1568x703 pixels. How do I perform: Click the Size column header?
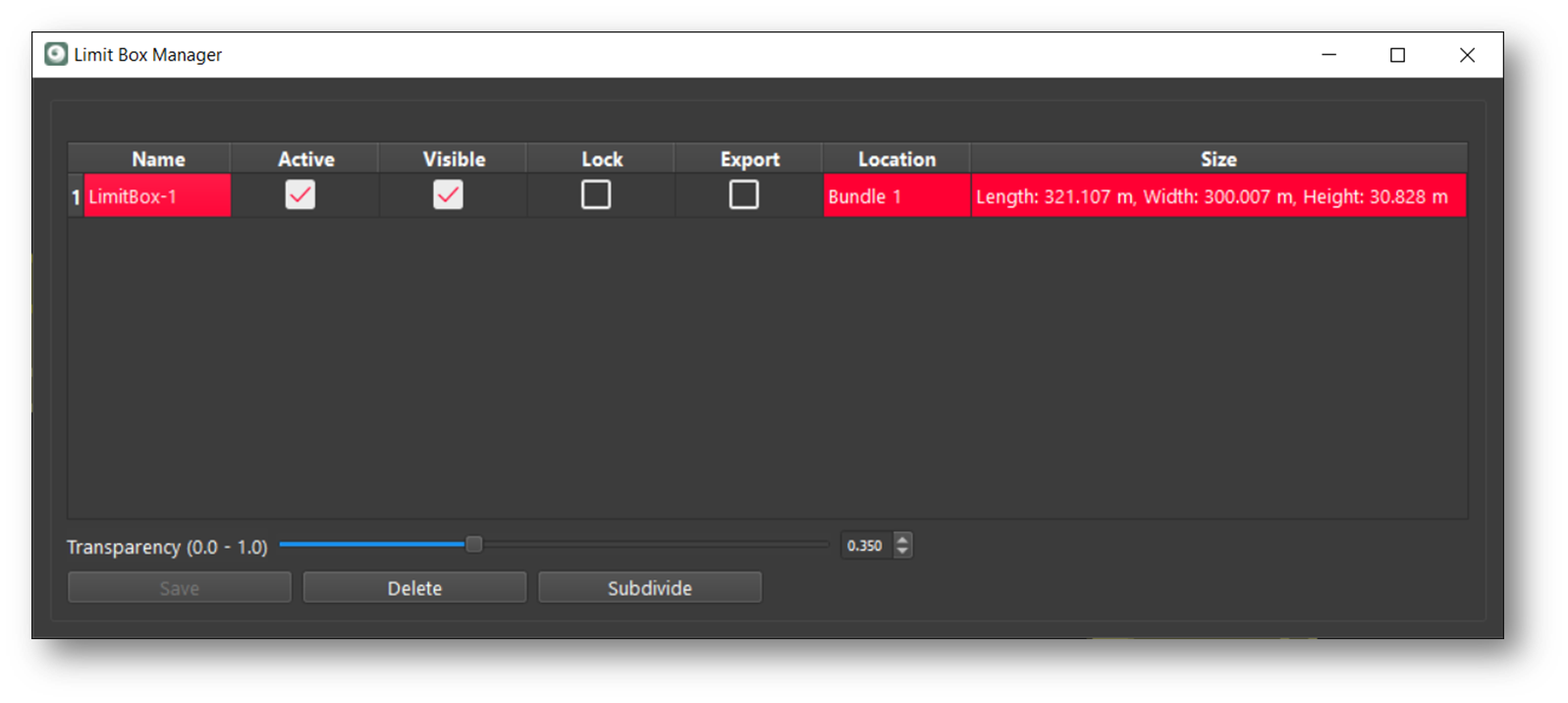1217,159
